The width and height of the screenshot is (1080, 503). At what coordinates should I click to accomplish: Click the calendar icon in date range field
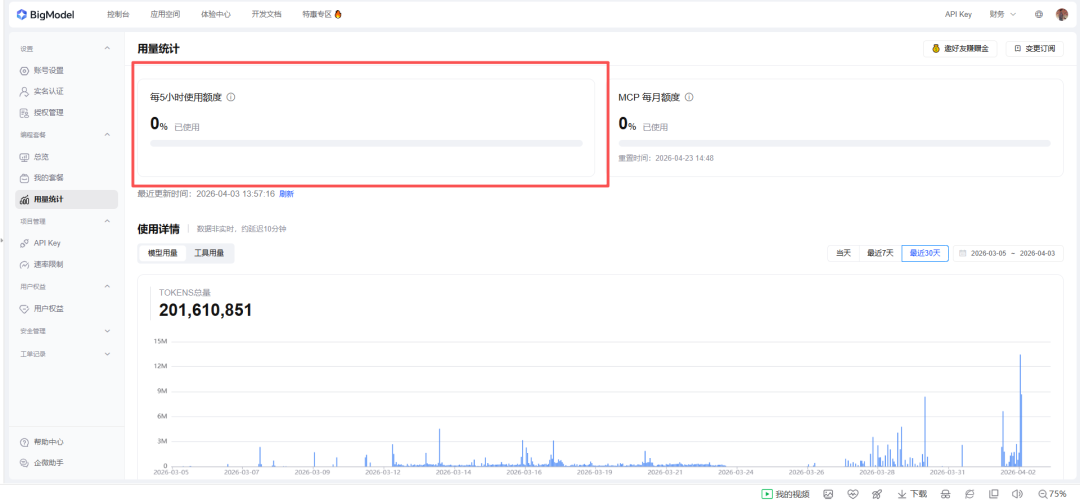coord(963,253)
